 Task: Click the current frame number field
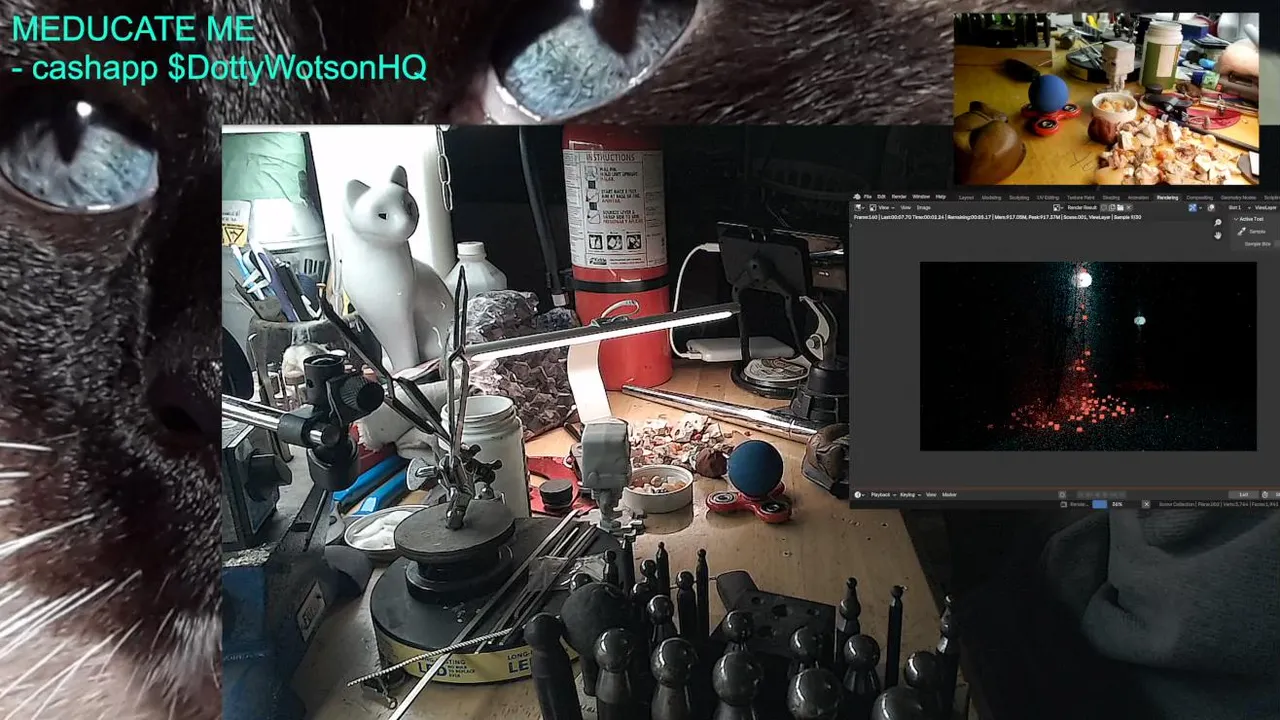[1244, 494]
